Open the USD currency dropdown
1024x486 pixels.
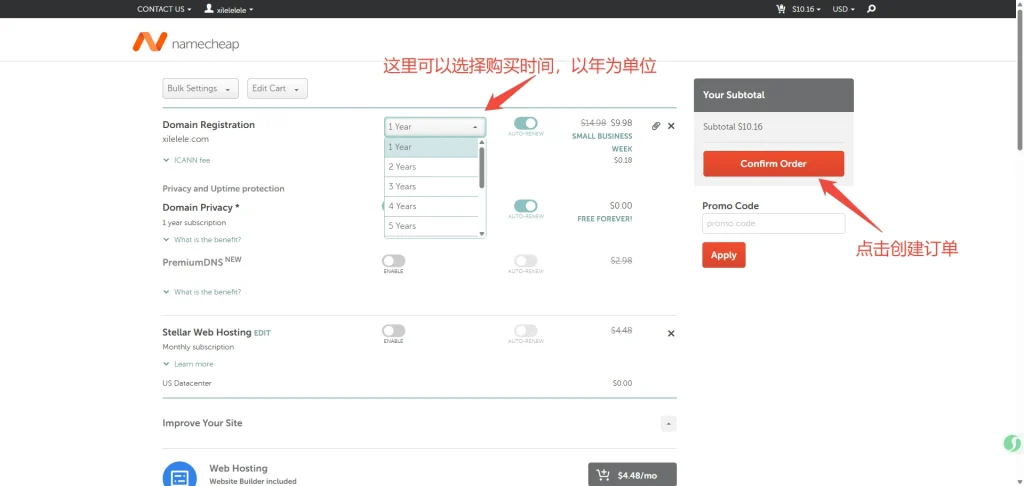(x=844, y=9)
